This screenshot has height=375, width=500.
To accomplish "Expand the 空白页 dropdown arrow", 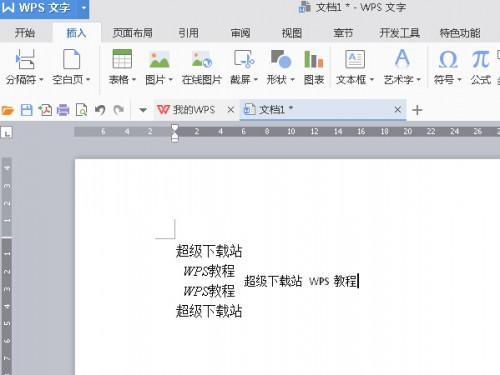I will point(88,80).
